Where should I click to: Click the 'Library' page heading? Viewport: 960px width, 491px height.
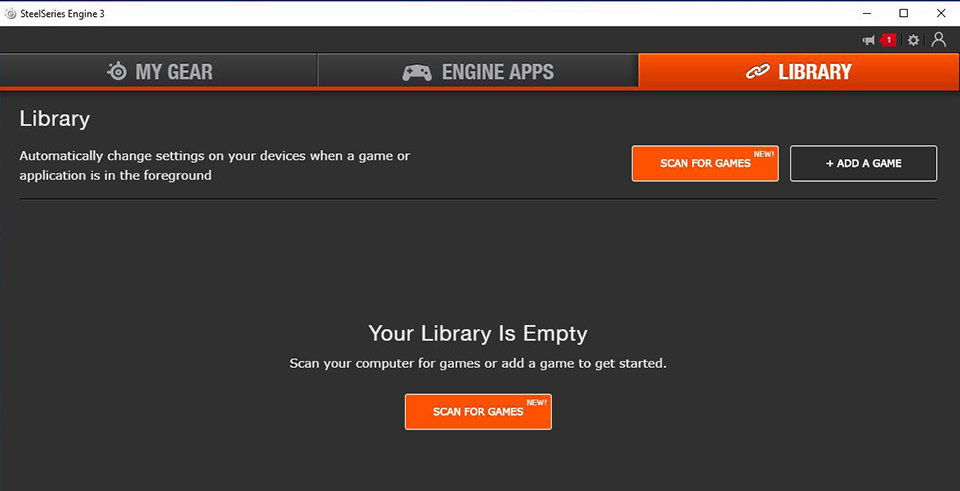tap(54, 119)
